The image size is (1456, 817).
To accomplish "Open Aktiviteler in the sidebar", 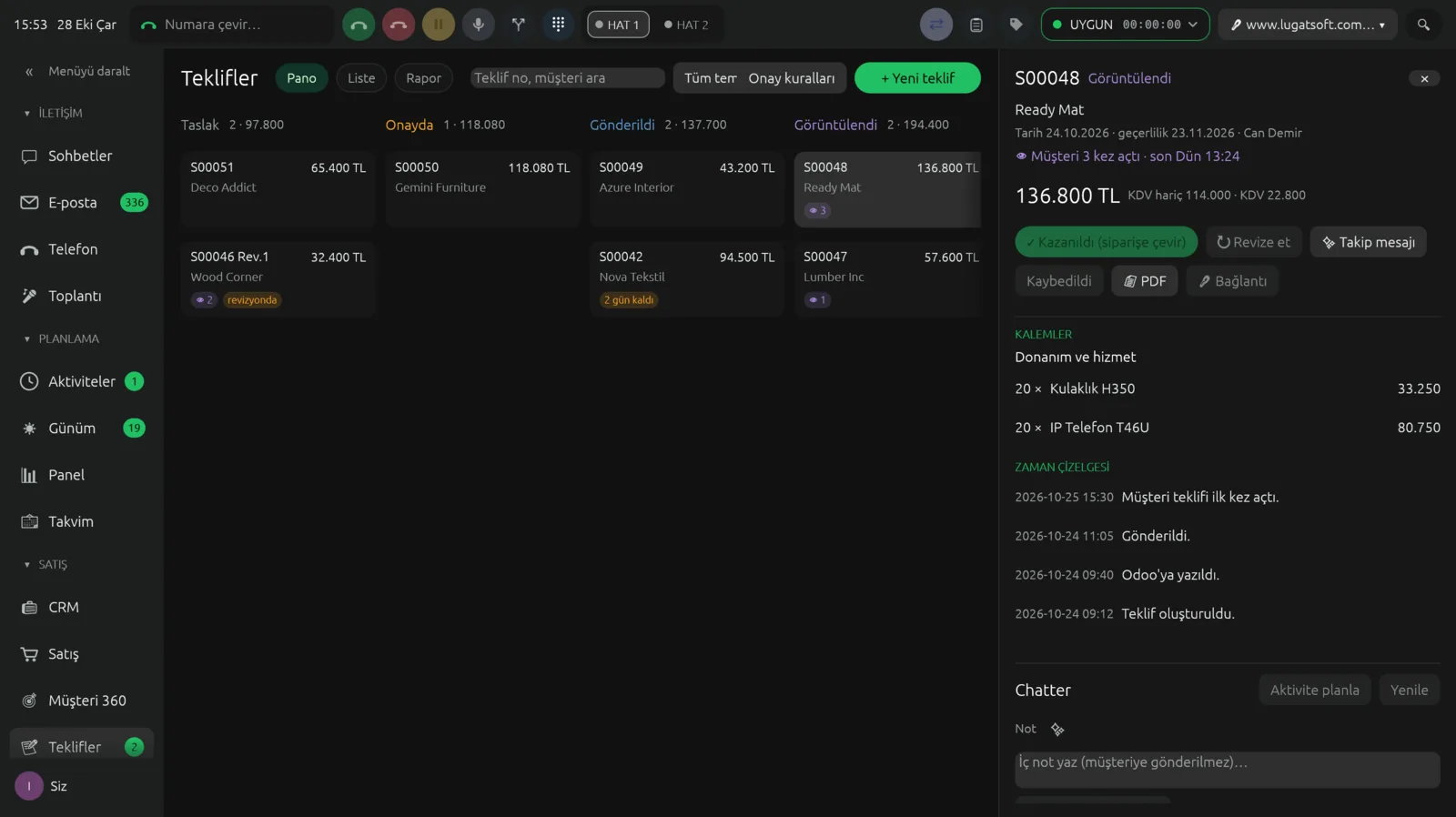I will click(x=82, y=382).
